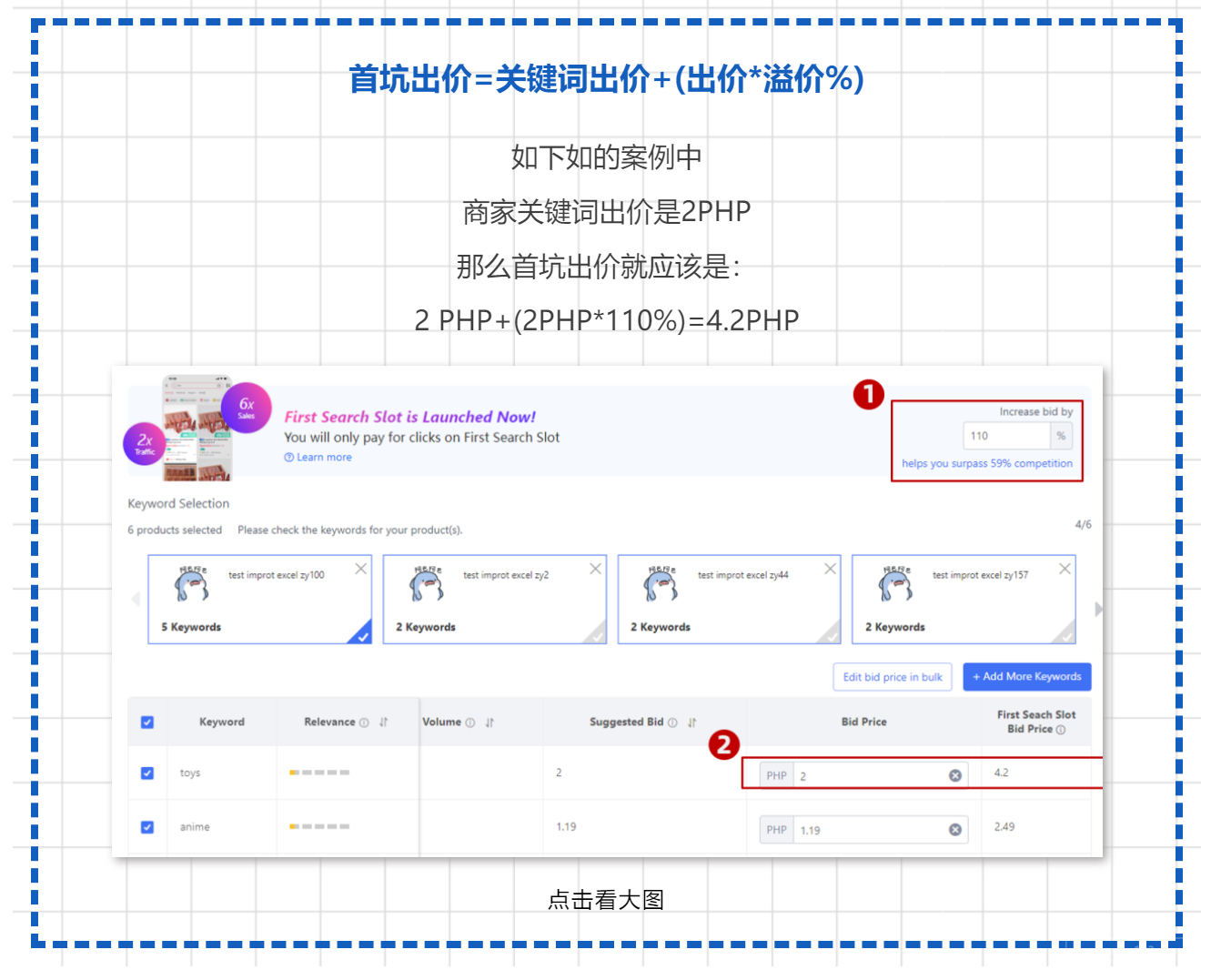Click the shark mascot image on zy100 card
The image size is (1211, 980).
(x=191, y=583)
